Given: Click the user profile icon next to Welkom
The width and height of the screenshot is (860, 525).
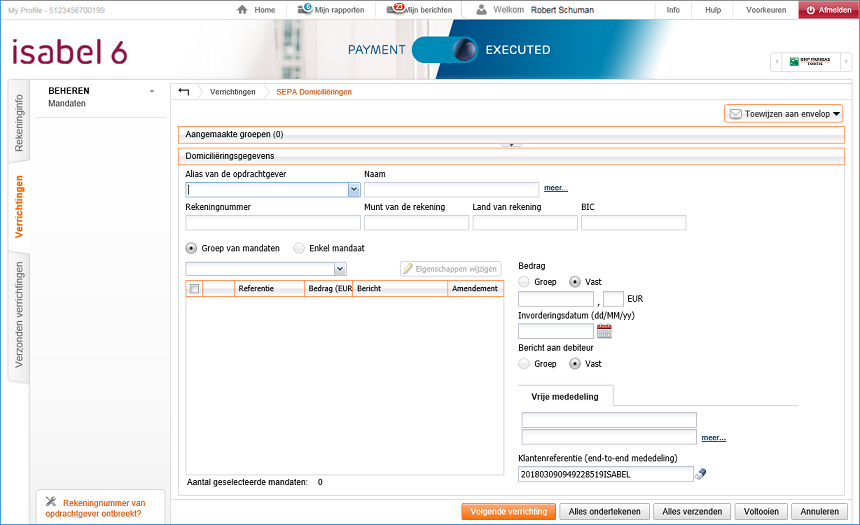Looking at the screenshot, I should (481, 9).
